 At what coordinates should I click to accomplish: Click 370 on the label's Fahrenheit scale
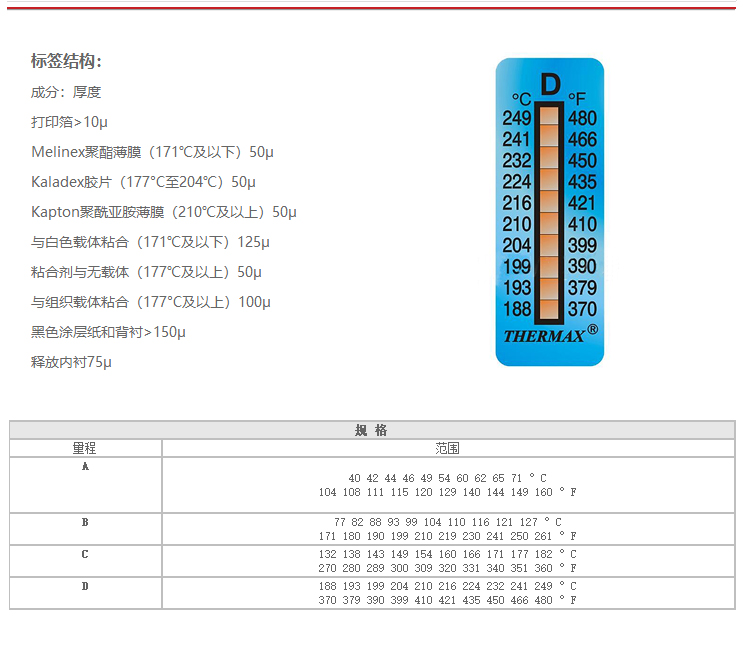point(582,309)
